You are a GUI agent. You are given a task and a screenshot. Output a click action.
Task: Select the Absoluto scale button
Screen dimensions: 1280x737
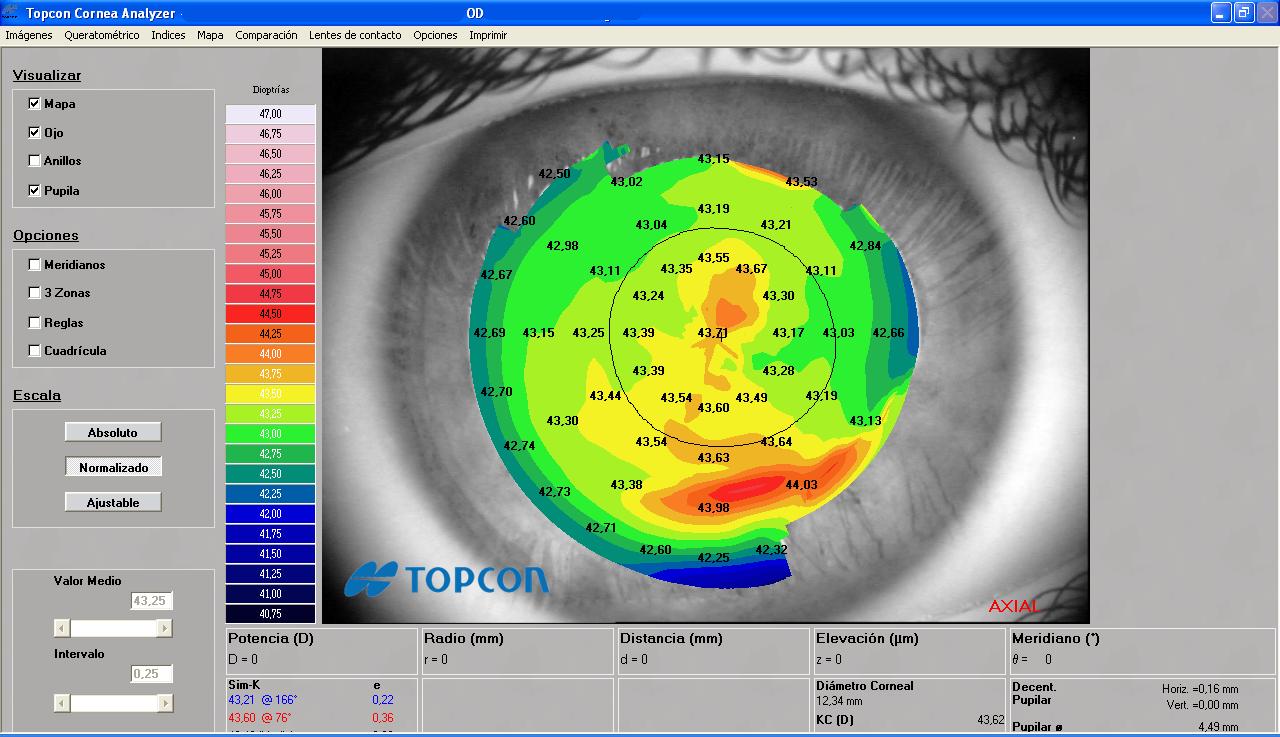coord(113,432)
